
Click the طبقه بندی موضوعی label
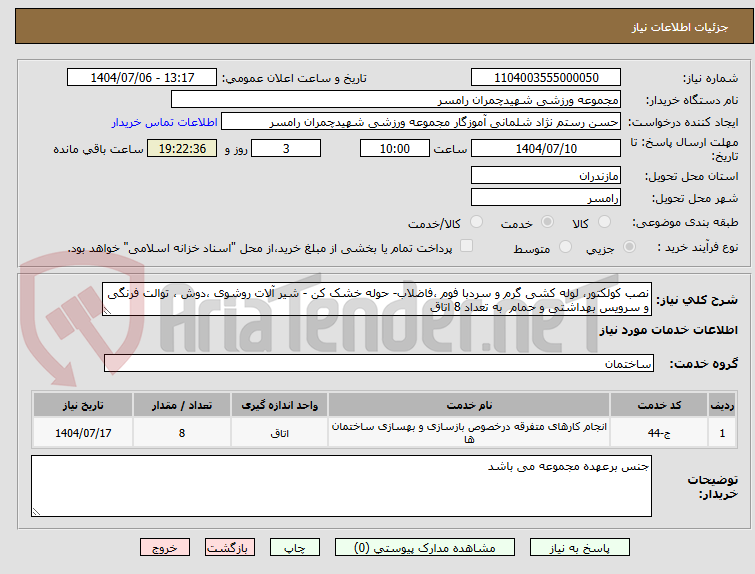(685, 222)
